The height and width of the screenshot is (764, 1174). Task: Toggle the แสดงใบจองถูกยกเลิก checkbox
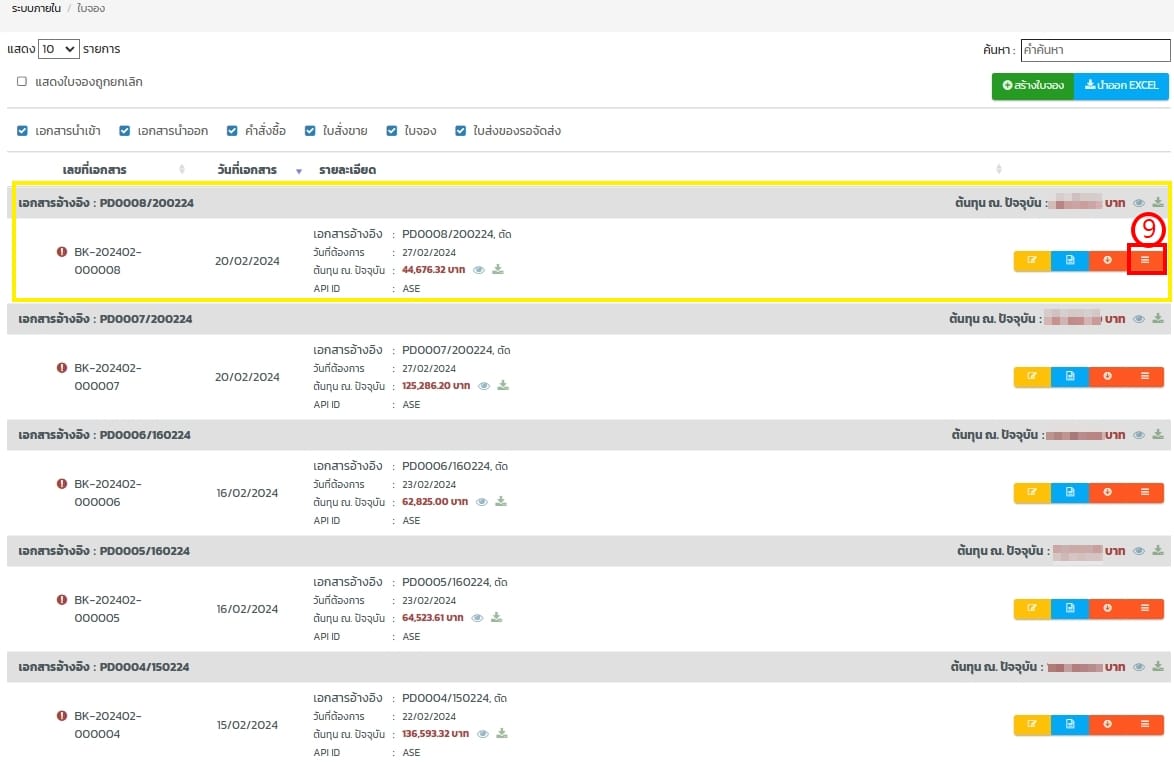coord(22,82)
